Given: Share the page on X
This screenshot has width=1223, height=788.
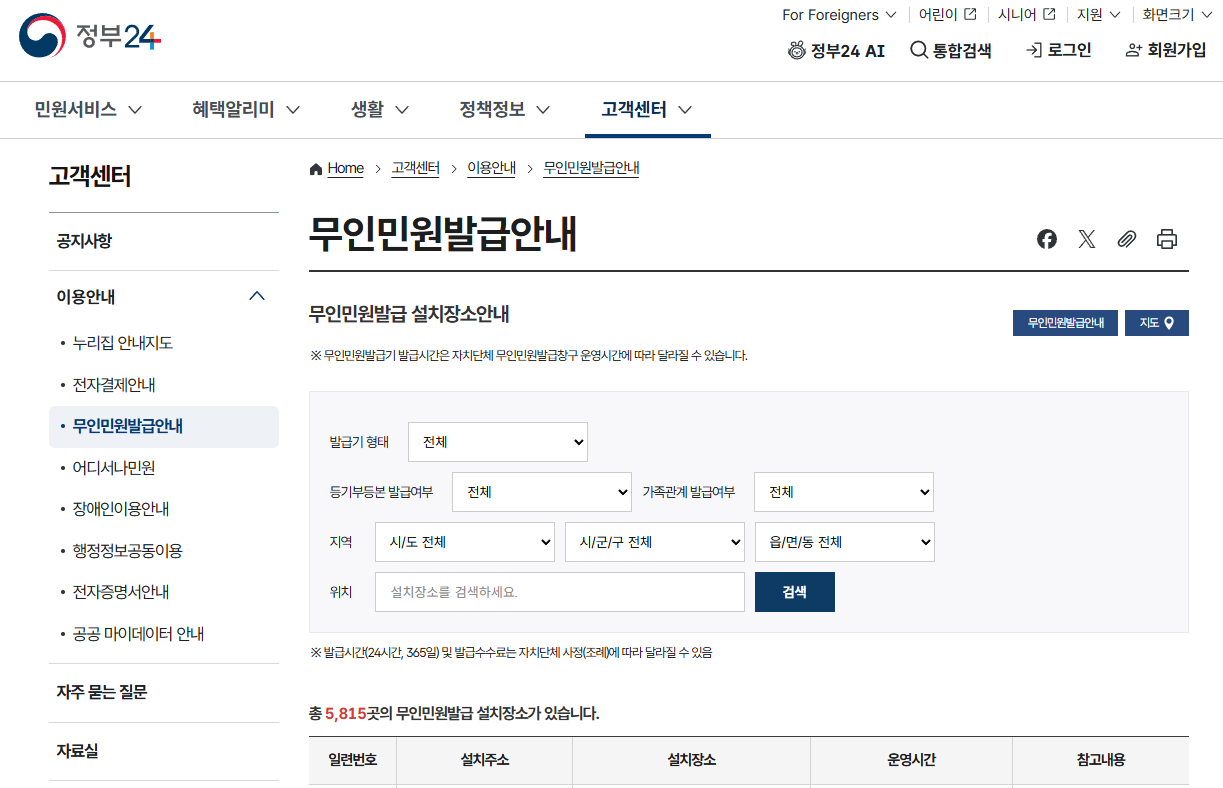Looking at the screenshot, I should tap(1087, 239).
